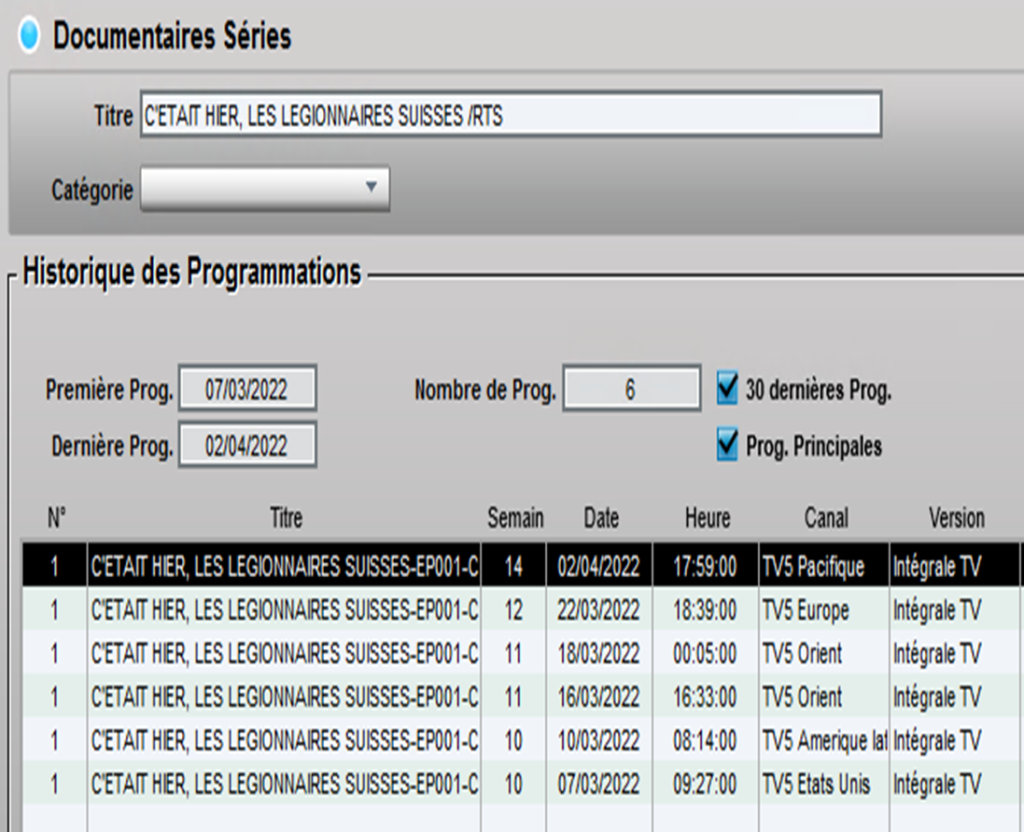Image resolution: width=1024 pixels, height=832 pixels.
Task: Select the row dated 10/03/2022
Action: 522,740
